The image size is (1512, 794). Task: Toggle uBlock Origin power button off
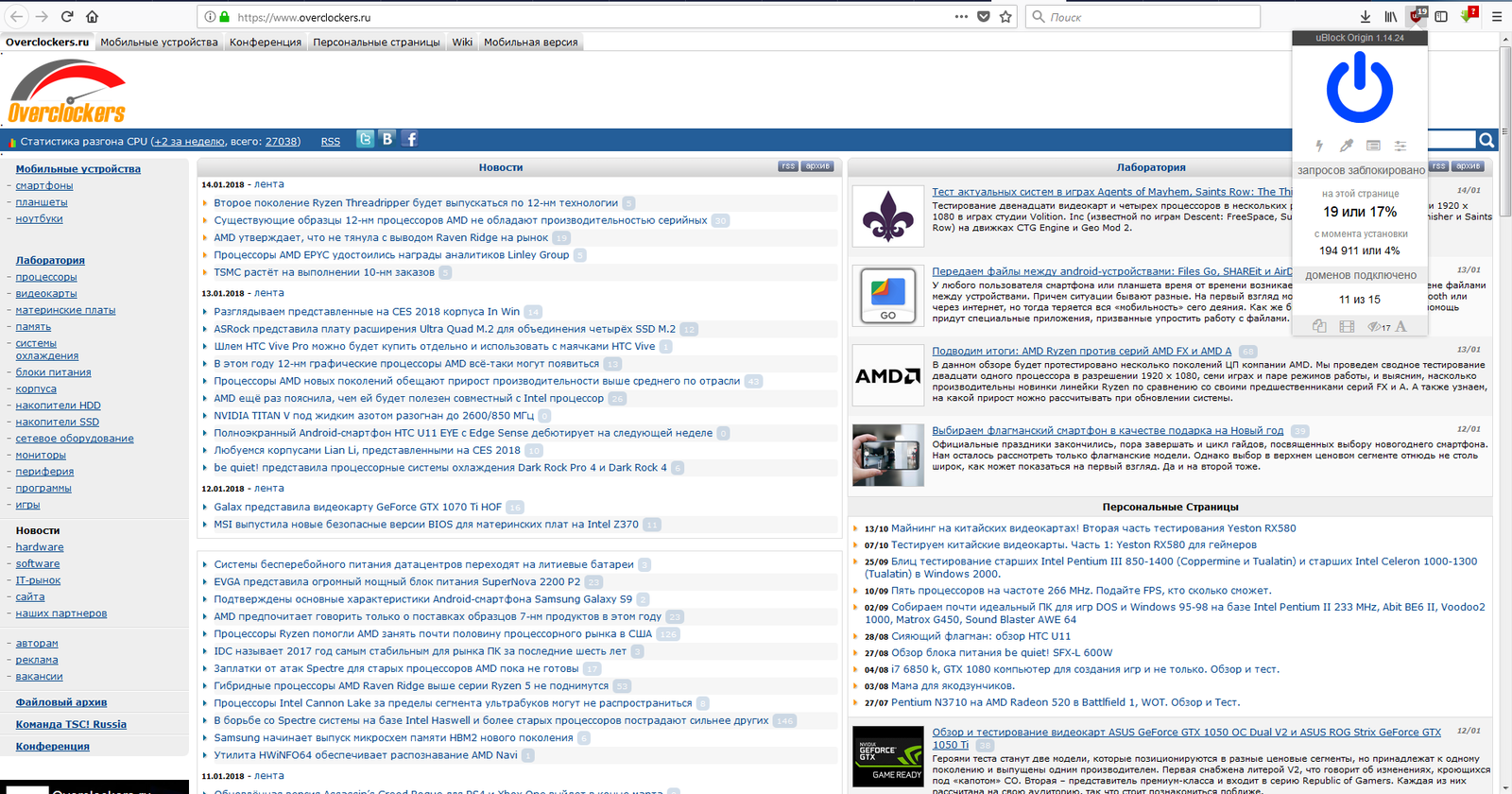(x=1359, y=88)
